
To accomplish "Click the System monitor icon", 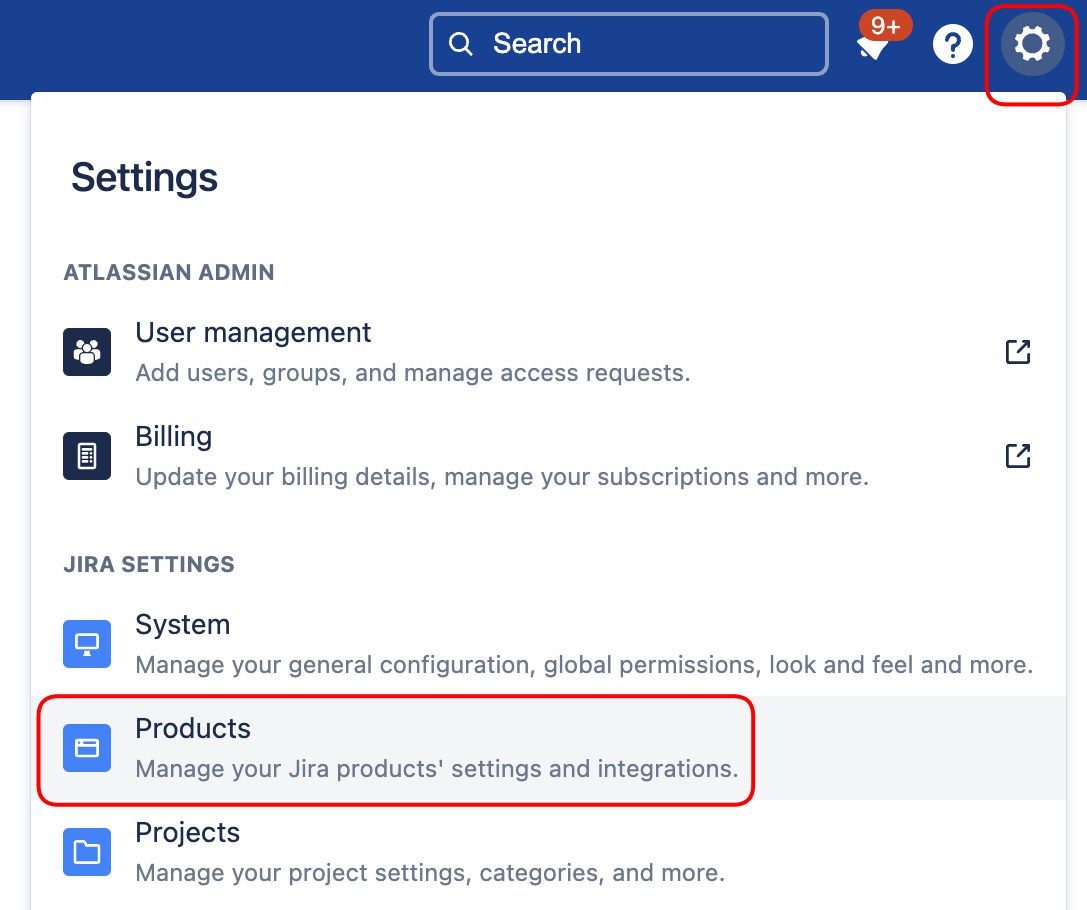I will tap(87, 644).
